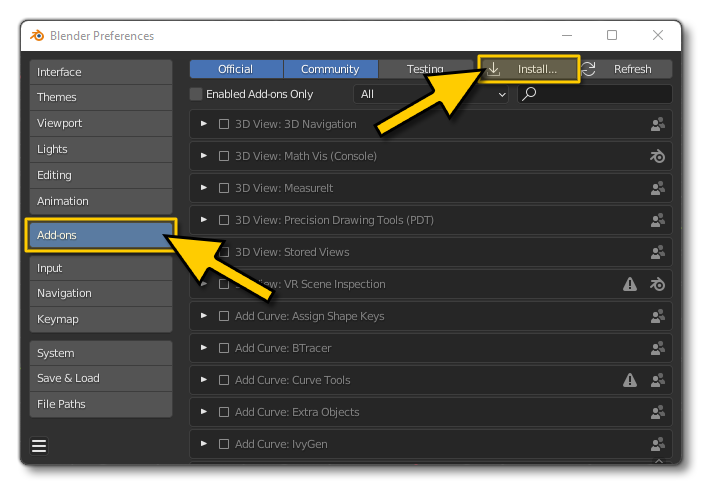The height and width of the screenshot is (485, 702).
Task: Open Save & Load section
Action: coord(101,378)
